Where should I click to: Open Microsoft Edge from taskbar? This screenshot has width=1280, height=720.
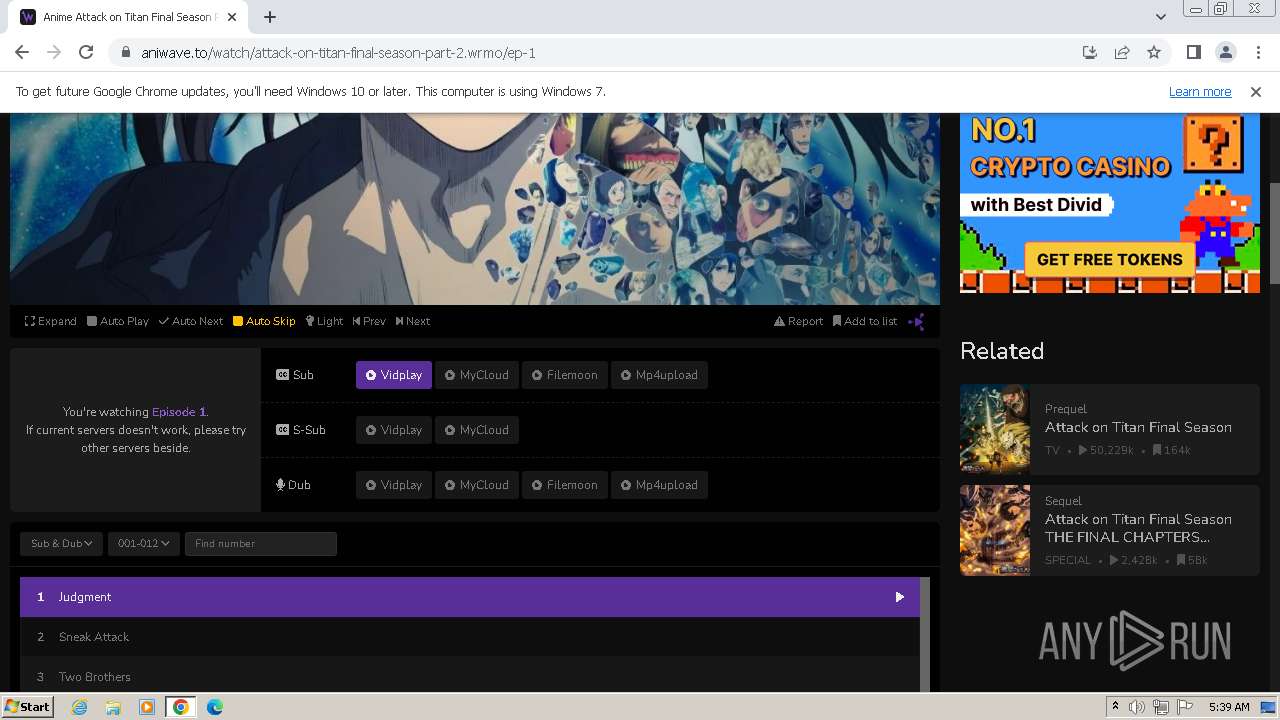coord(215,707)
